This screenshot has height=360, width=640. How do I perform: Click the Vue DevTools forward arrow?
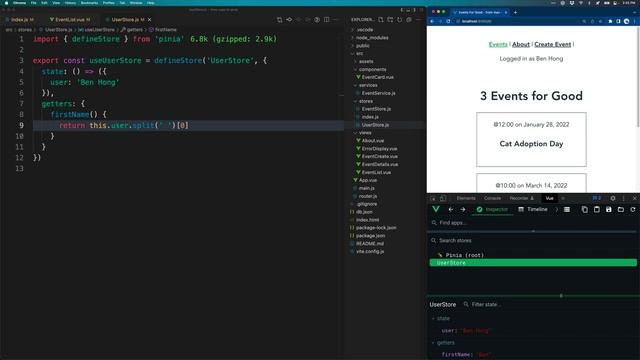click(x=463, y=209)
